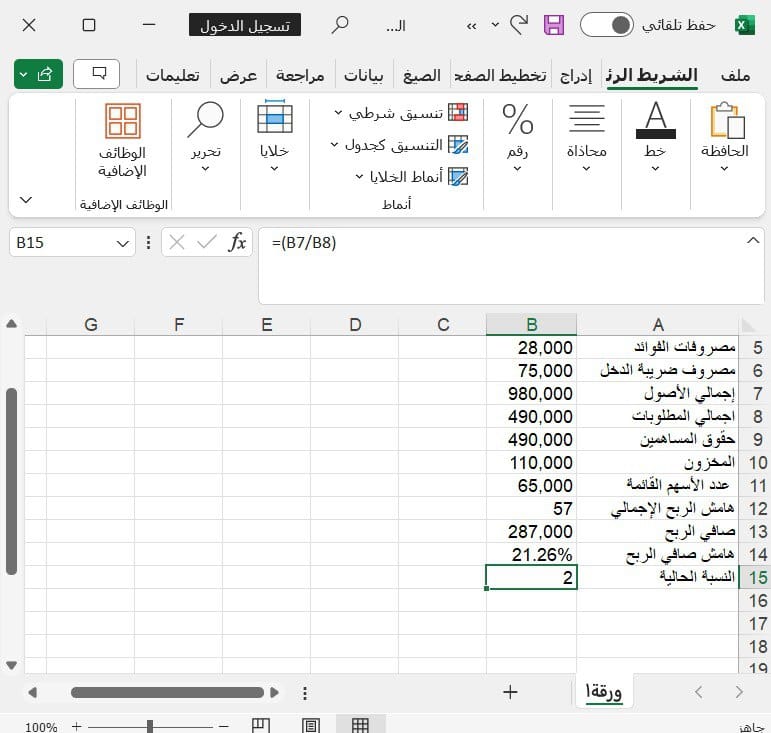Click the Normal view grid icon
The image size is (771, 733).
point(360,725)
